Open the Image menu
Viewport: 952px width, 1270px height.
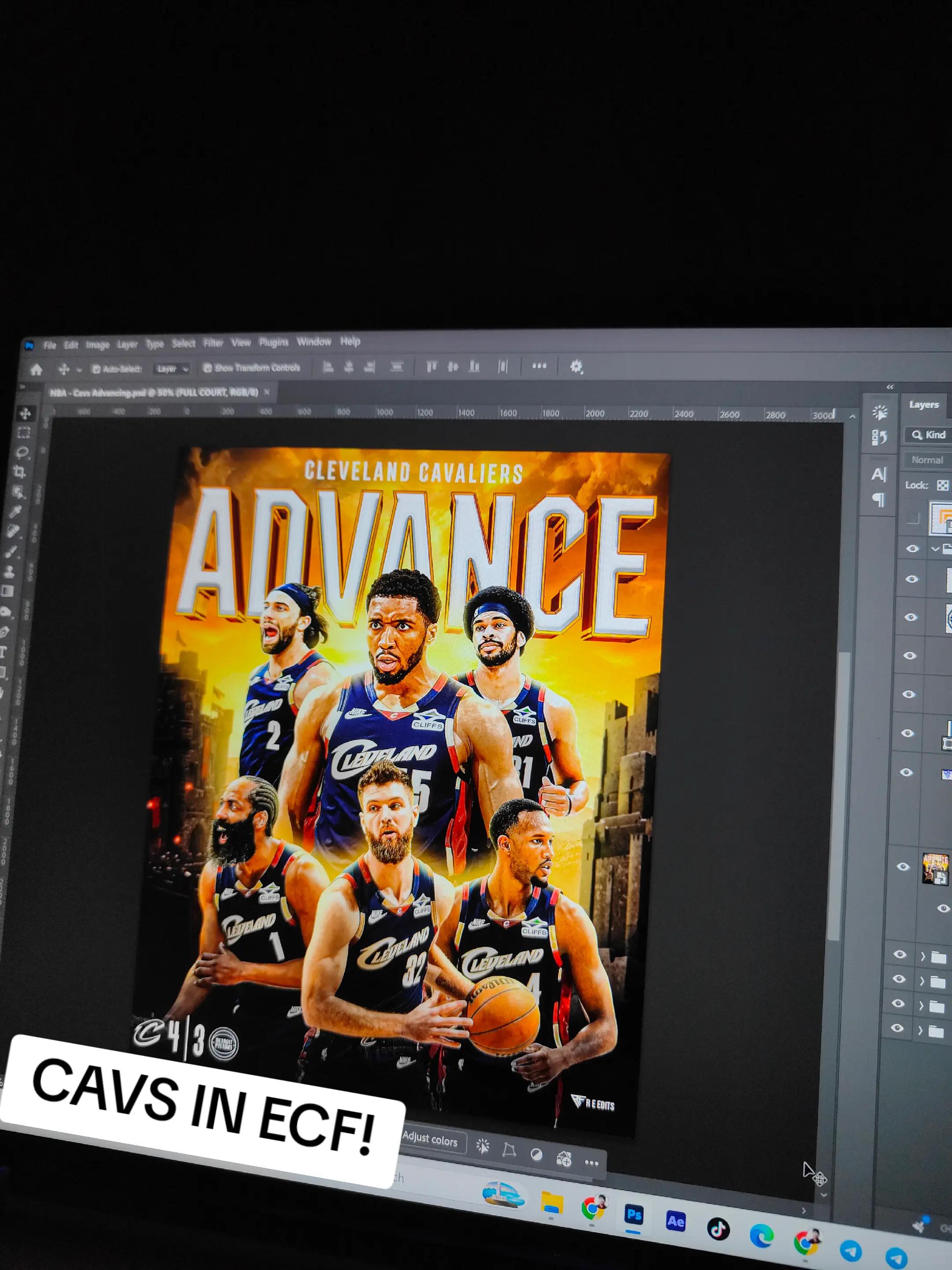point(97,344)
